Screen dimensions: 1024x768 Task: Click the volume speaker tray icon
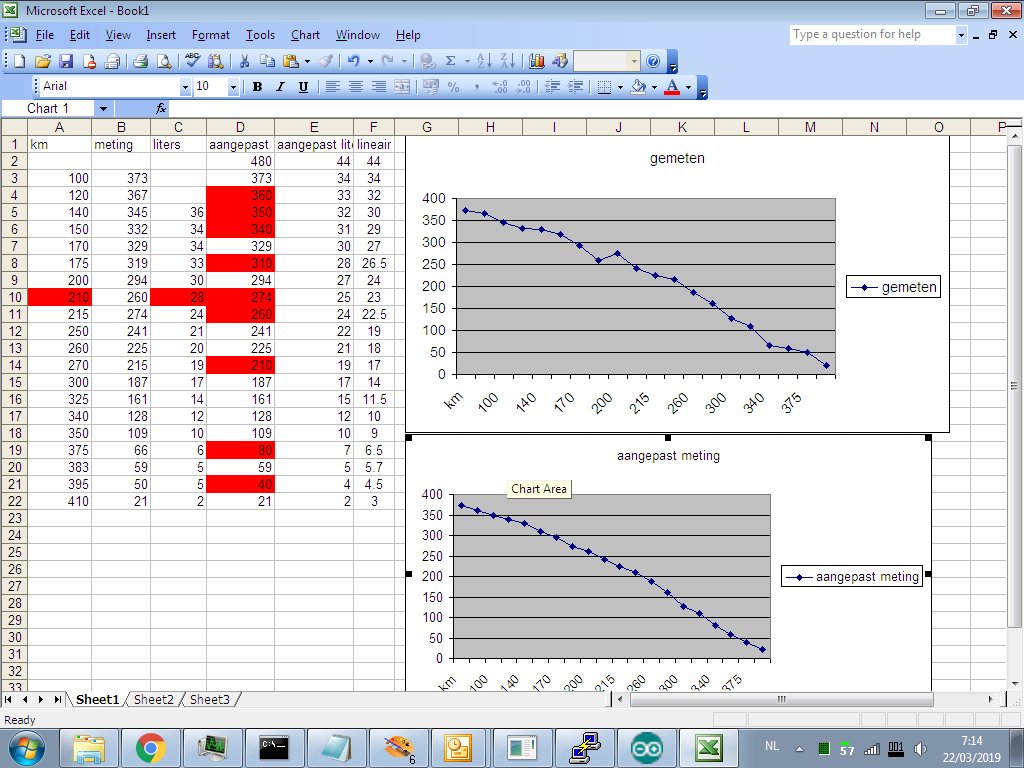pyautogui.click(x=921, y=749)
